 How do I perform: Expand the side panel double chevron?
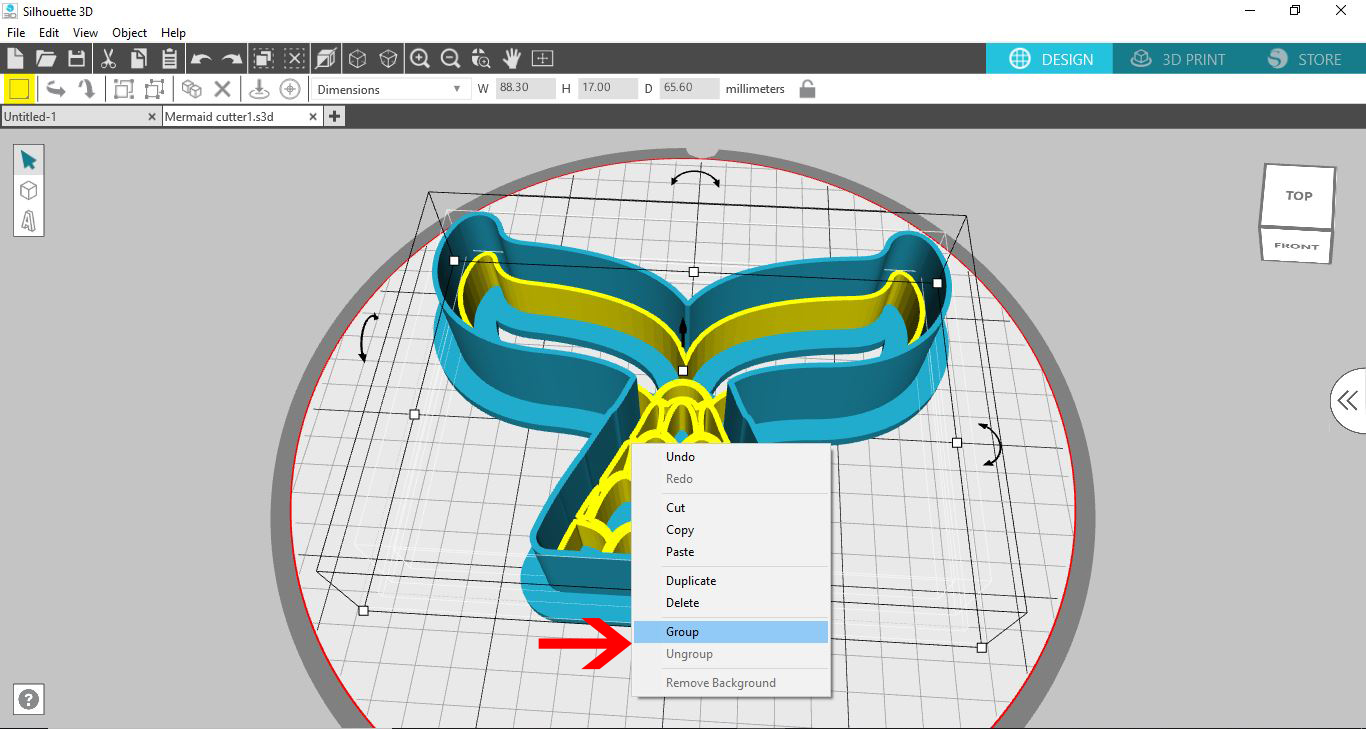[1348, 401]
